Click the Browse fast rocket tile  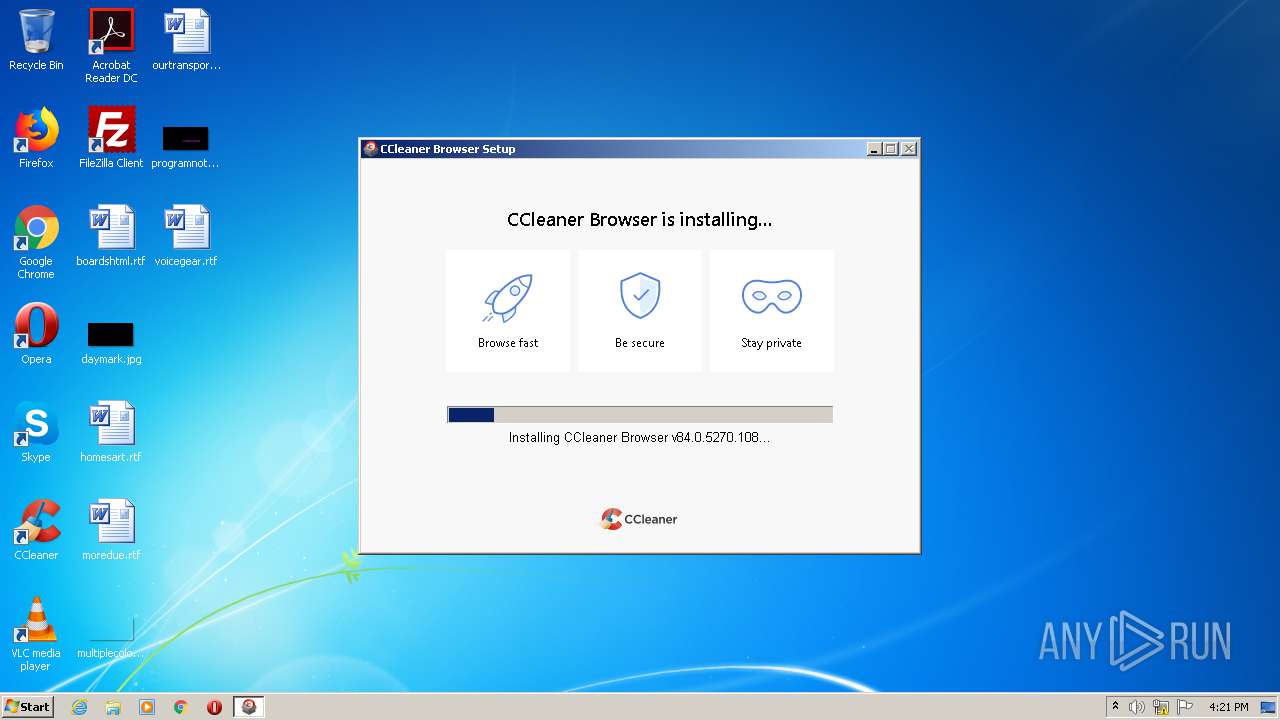(x=508, y=311)
